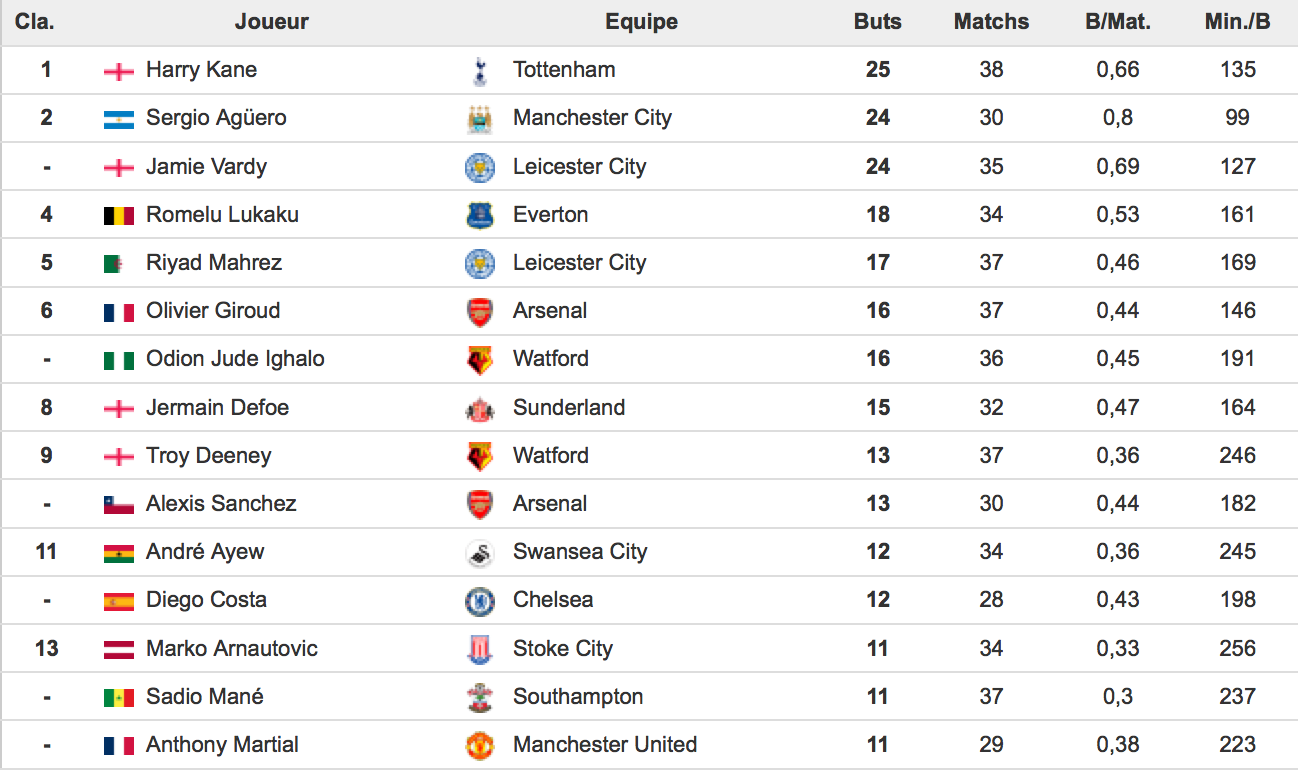Viewport: 1298px width, 770px height.
Task: Open Jamie Vardy player link
Action: pyautogui.click(x=206, y=166)
